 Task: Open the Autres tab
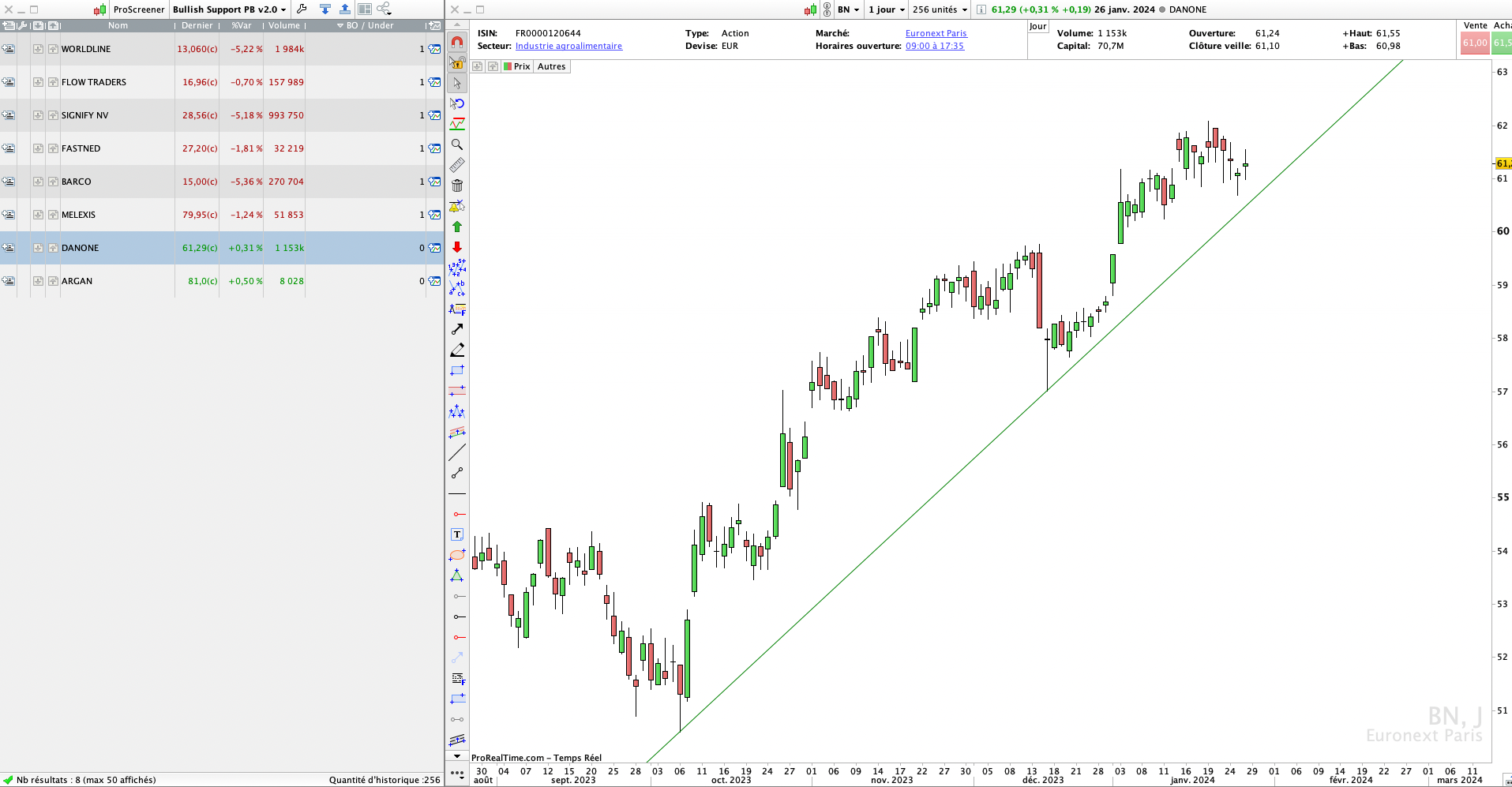tap(552, 66)
